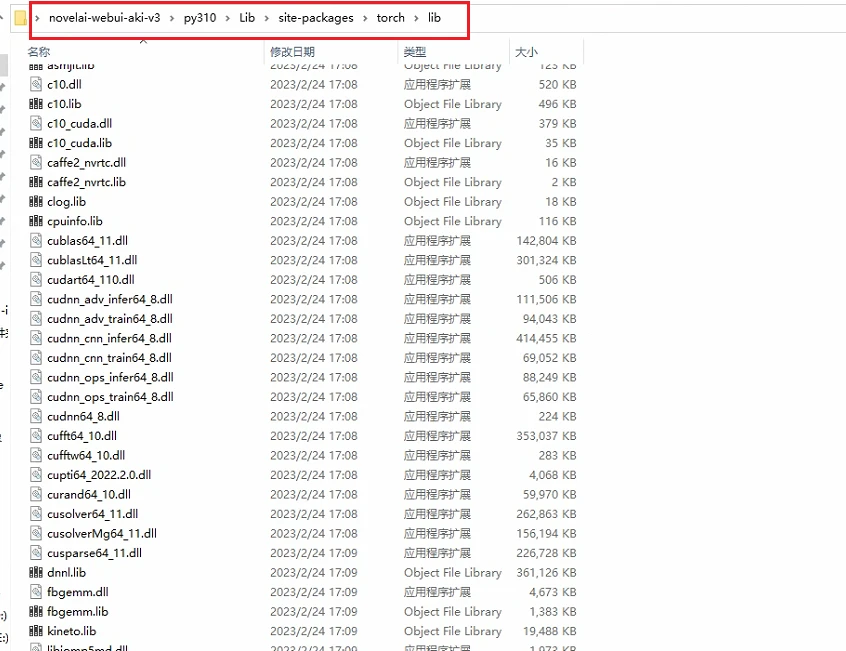Select file cudnn_adv_train64_8.dll

110,319
